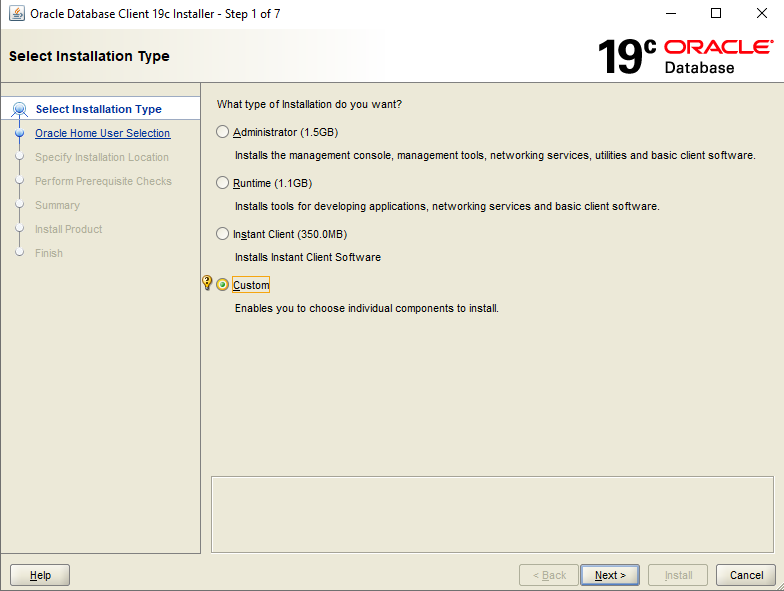
Task: Click the Specify Installation Location step
Action: [x=102, y=157]
